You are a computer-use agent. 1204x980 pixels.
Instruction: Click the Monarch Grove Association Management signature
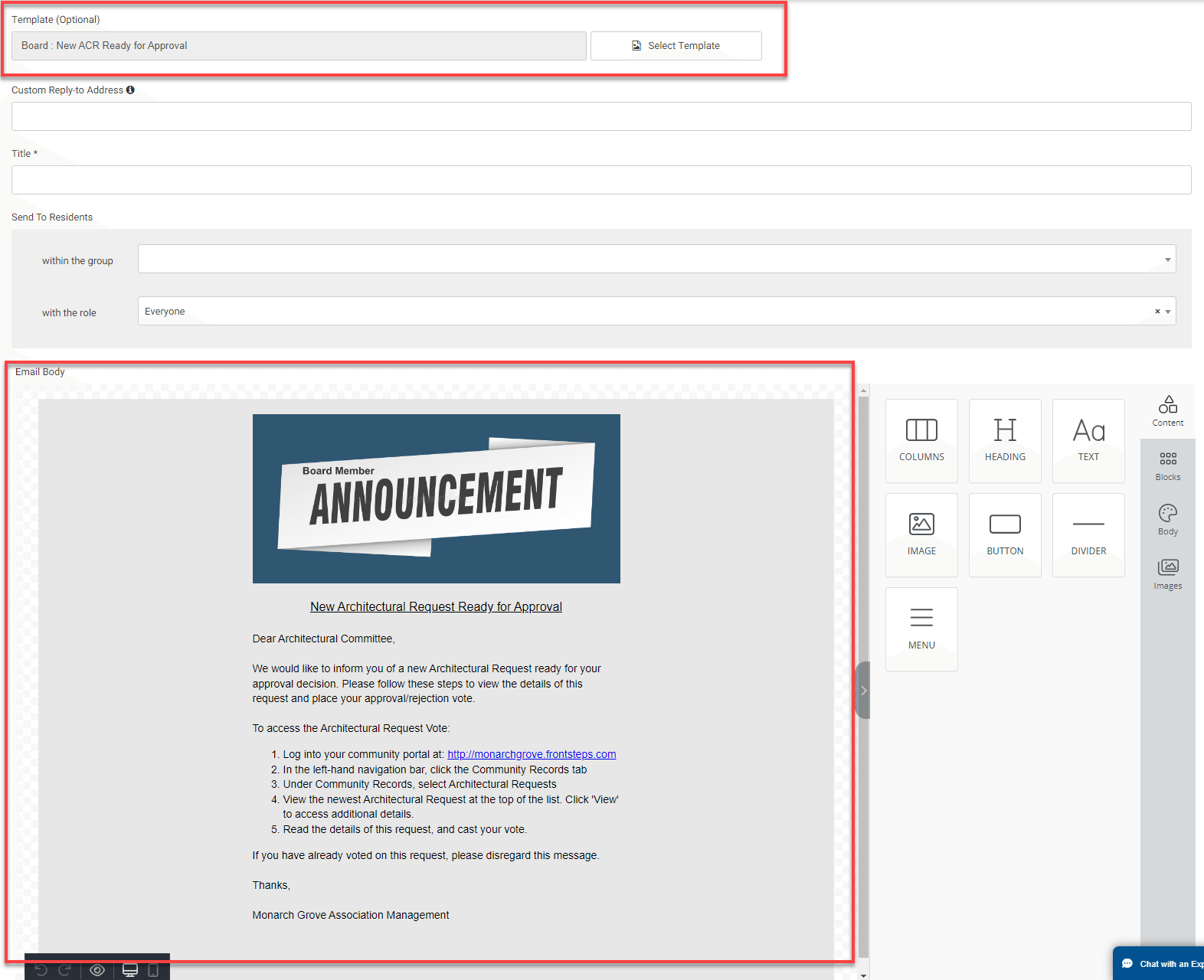(x=351, y=915)
